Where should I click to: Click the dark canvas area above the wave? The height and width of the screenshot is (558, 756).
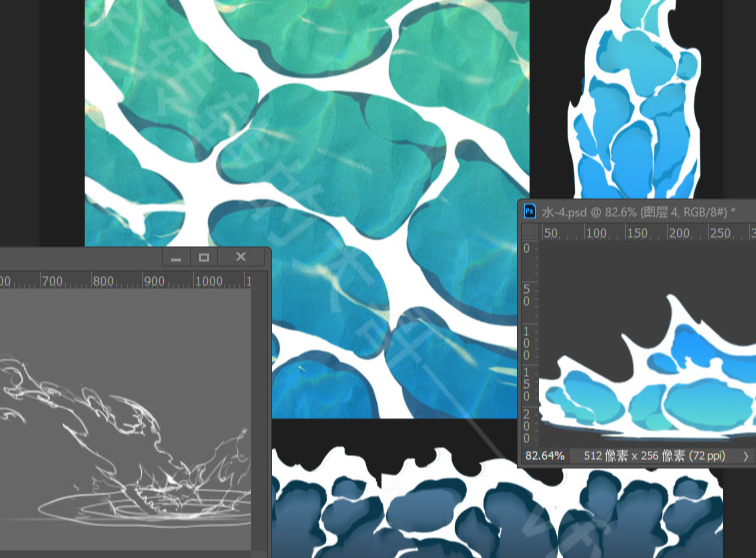click(640, 270)
